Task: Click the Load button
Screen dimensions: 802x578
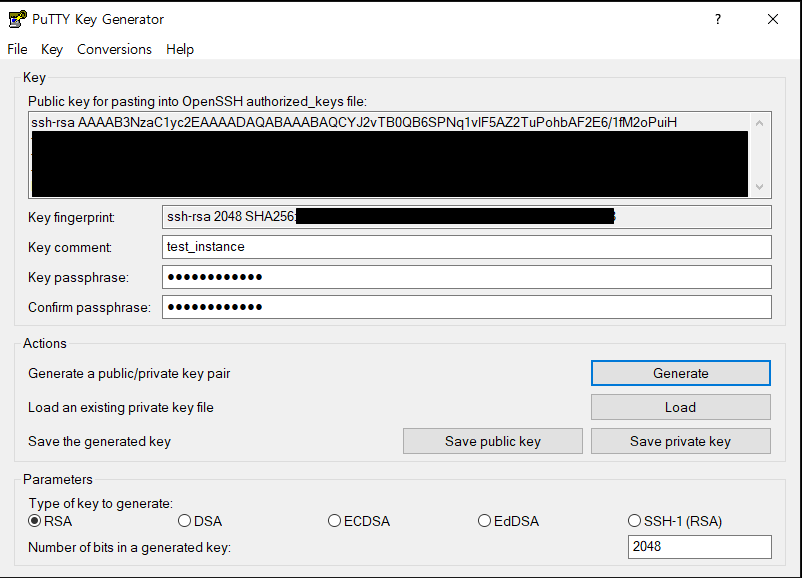Action: click(681, 407)
